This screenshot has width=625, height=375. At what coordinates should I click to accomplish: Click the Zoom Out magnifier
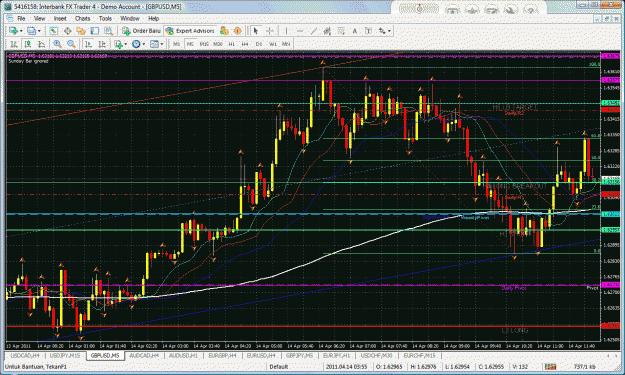[x=71, y=44]
